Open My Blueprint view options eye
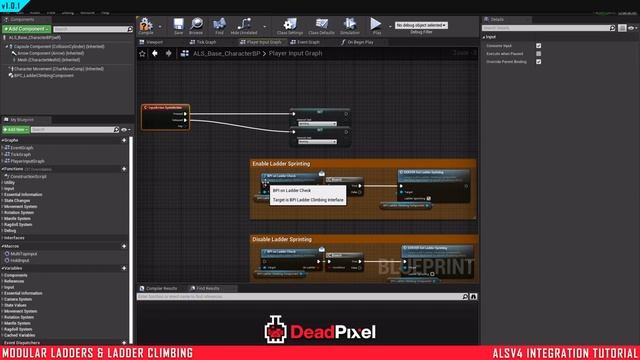This screenshot has height=360, width=640. (x=125, y=130)
